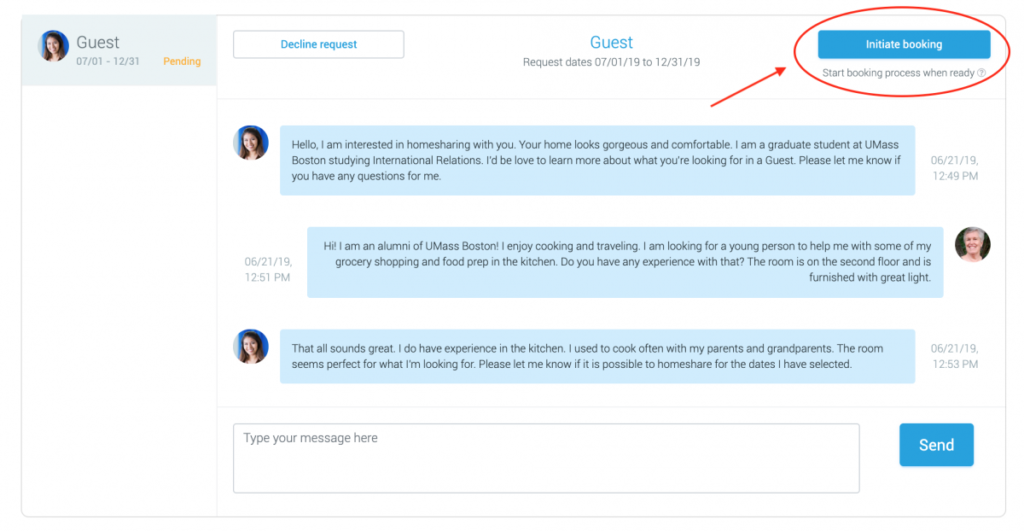Click 'Request dates 07/01/19 to 12/31/19' text
Screen dimensions: 1024x531
(x=611, y=62)
